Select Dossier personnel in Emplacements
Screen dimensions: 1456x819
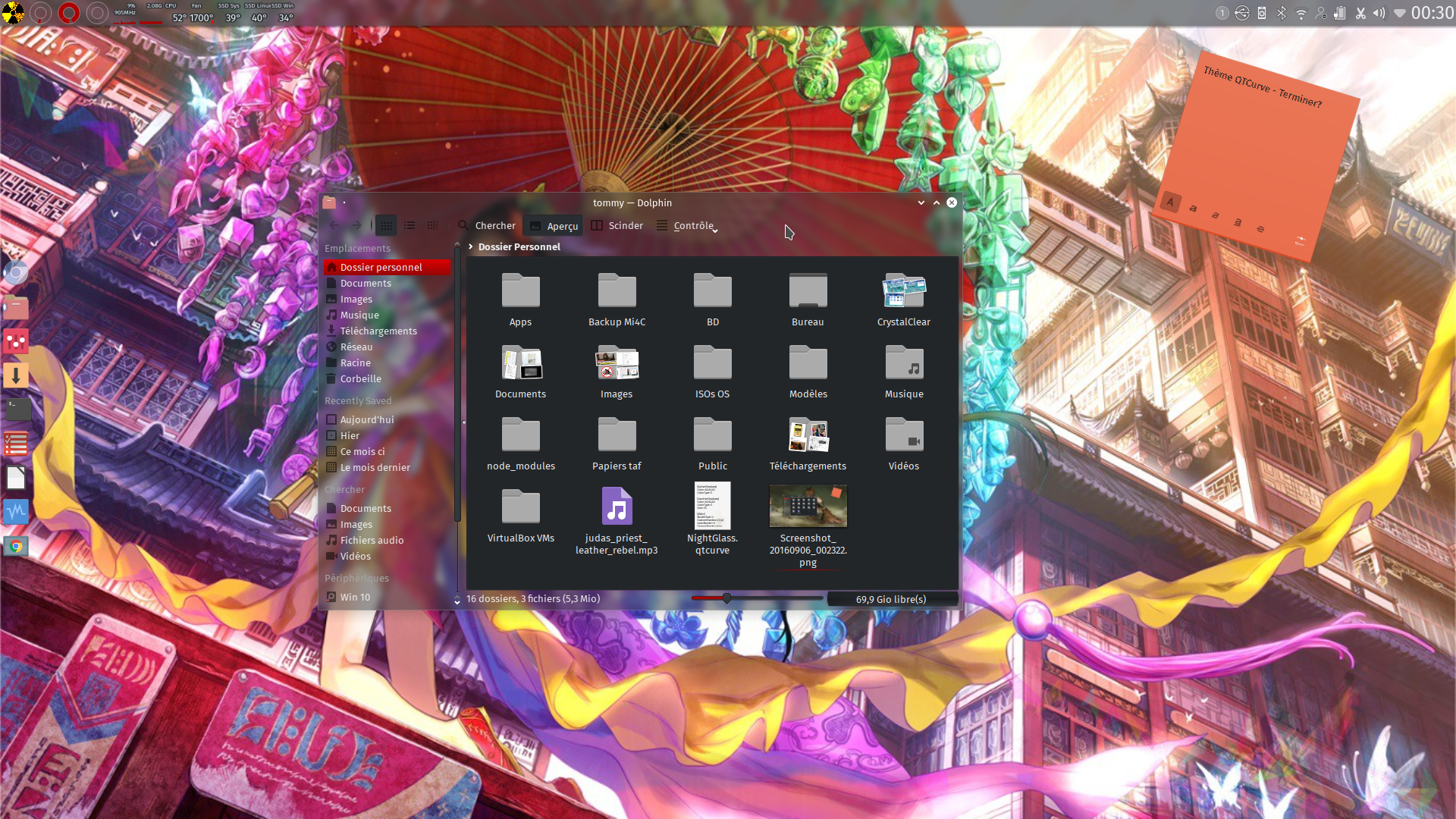pos(387,267)
